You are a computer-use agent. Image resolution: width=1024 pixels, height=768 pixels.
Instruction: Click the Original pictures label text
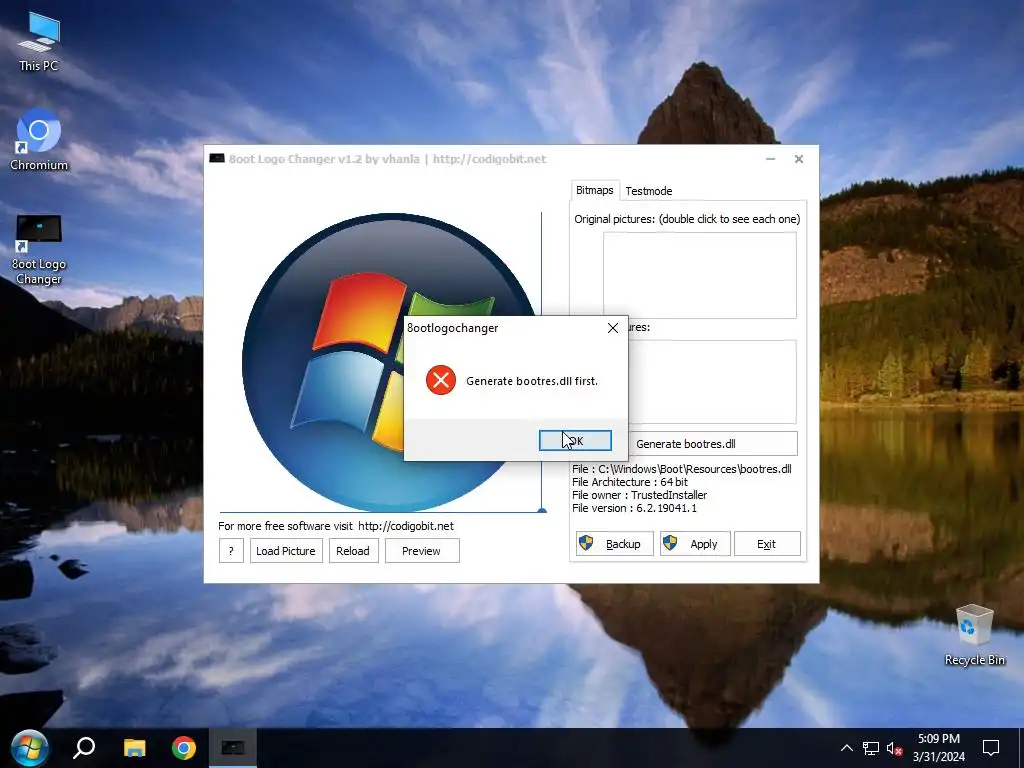(x=687, y=219)
